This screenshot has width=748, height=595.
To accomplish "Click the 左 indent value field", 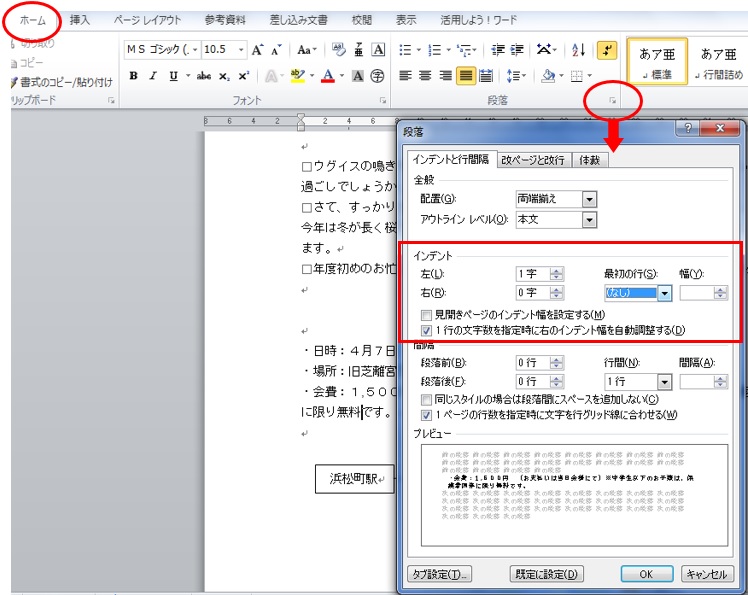I will point(531,274).
